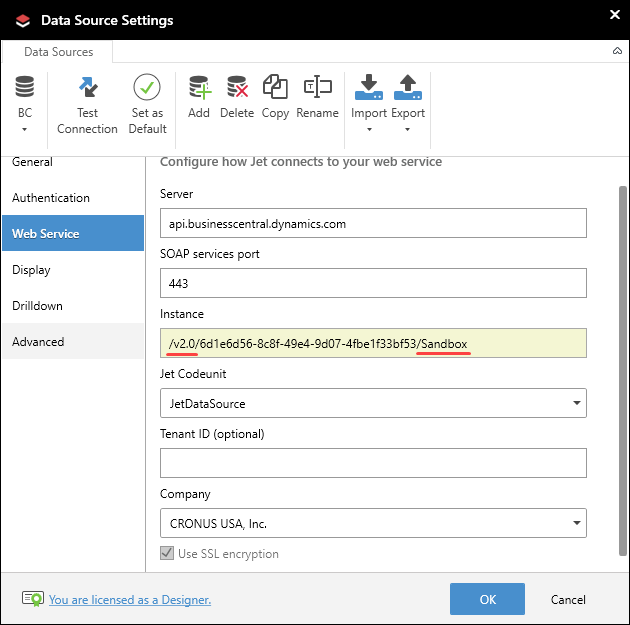Open the Export menu
Viewport: 630px width, 625px height.
point(408,103)
